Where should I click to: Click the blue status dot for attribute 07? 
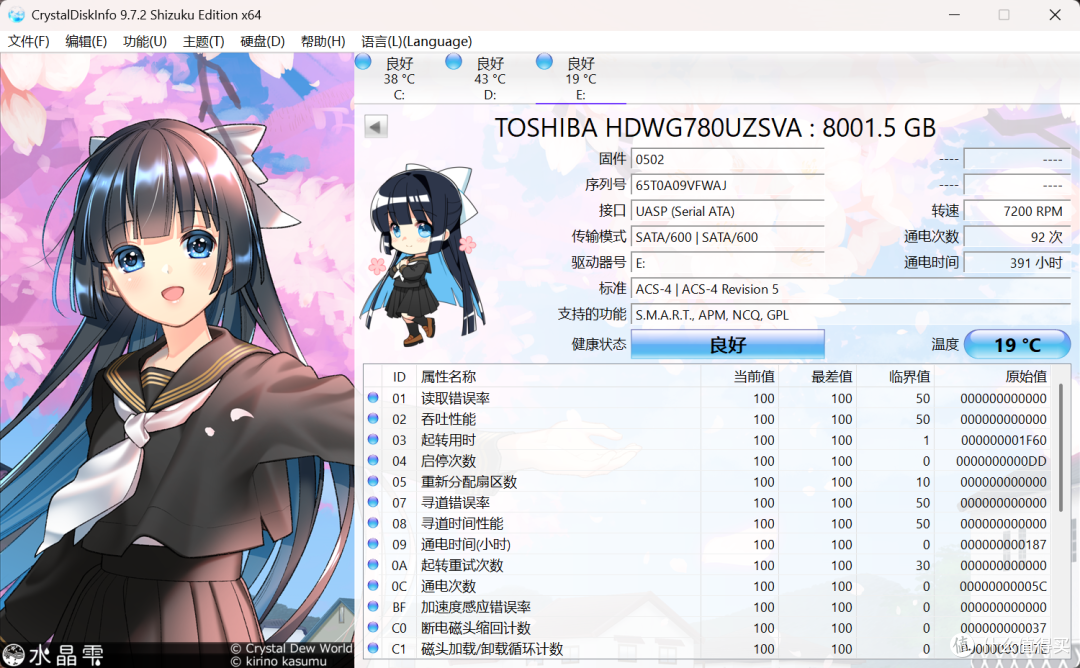pyautogui.click(x=373, y=502)
